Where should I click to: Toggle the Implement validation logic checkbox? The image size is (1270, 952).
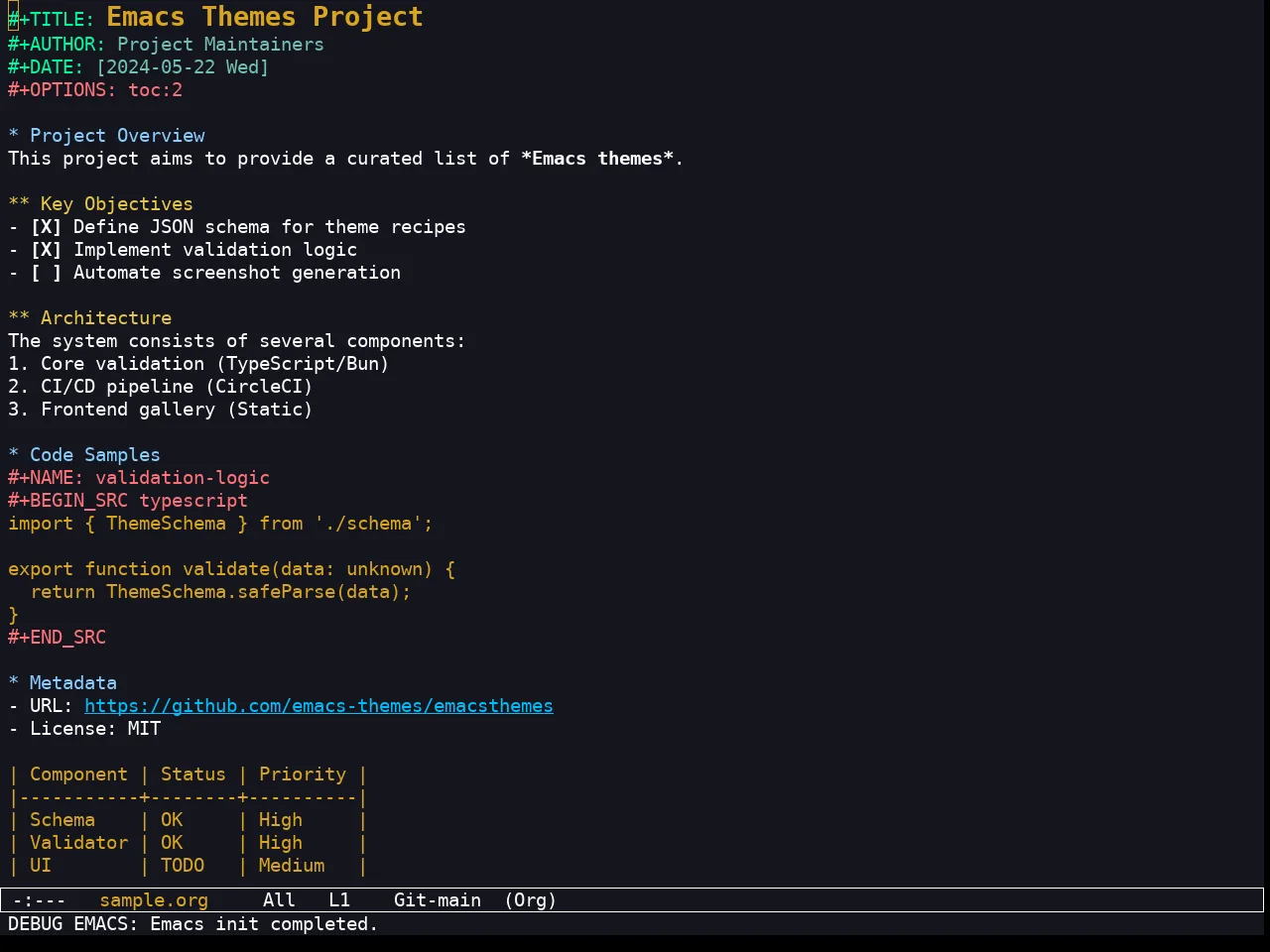tap(46, 250)
